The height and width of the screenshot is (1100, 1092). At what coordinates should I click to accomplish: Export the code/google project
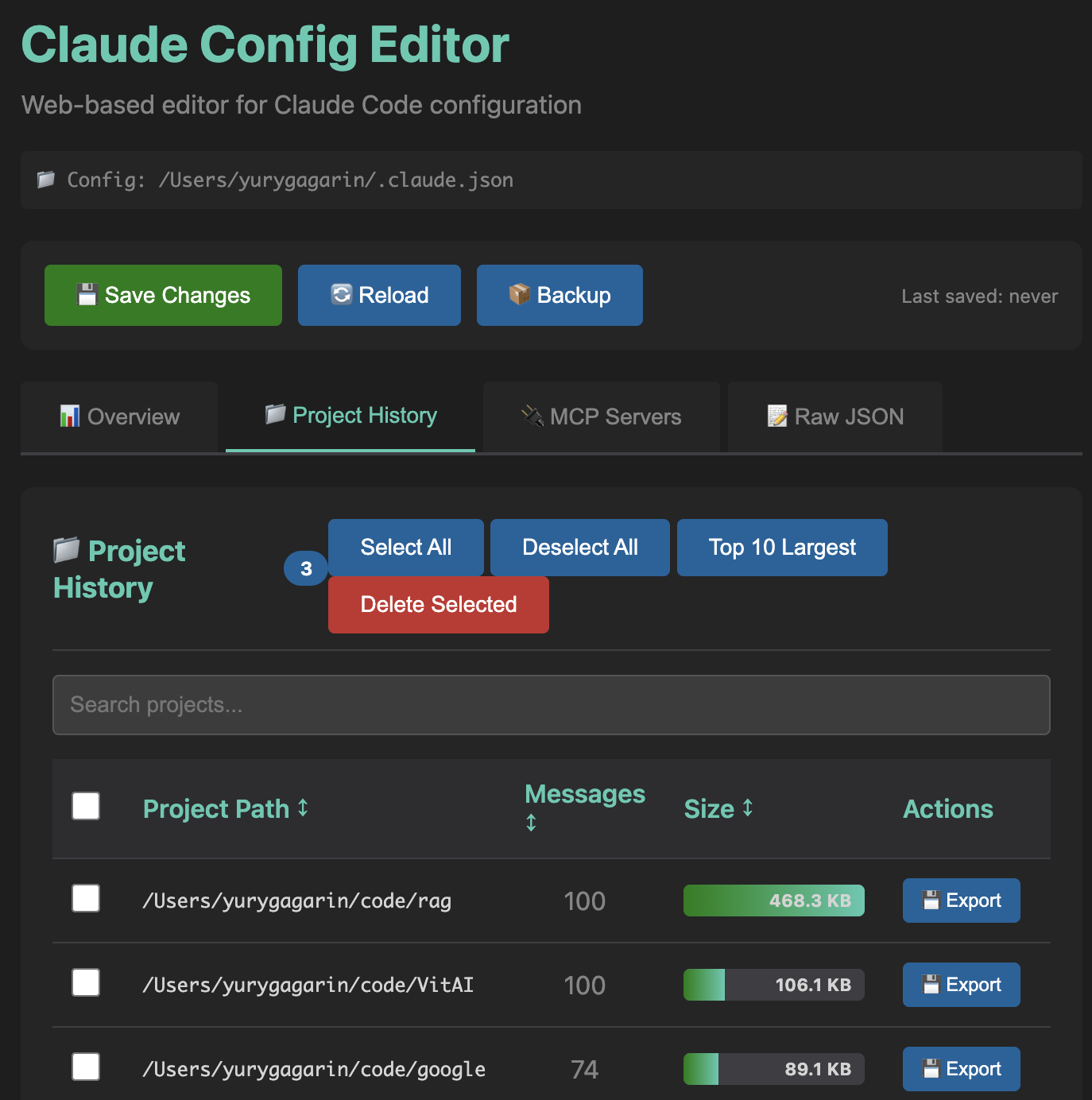(962, 1069)
